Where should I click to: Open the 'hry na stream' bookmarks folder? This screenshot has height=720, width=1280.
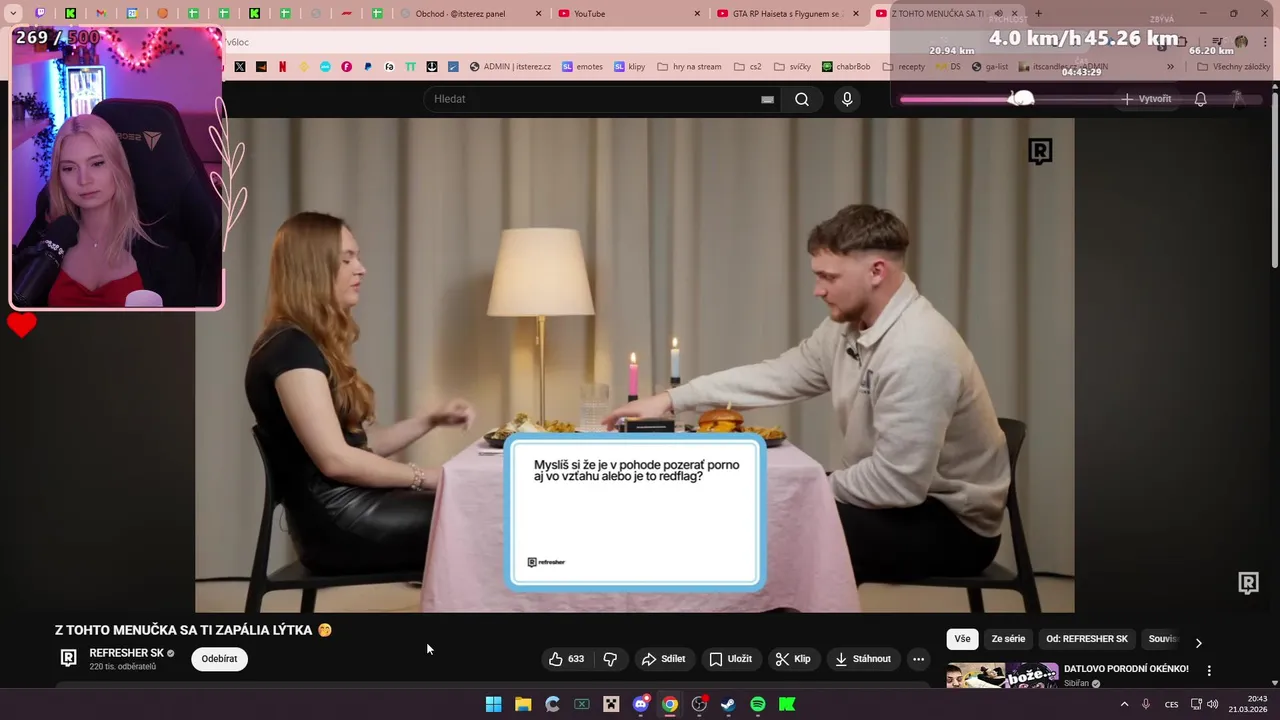tap(689, 67)
